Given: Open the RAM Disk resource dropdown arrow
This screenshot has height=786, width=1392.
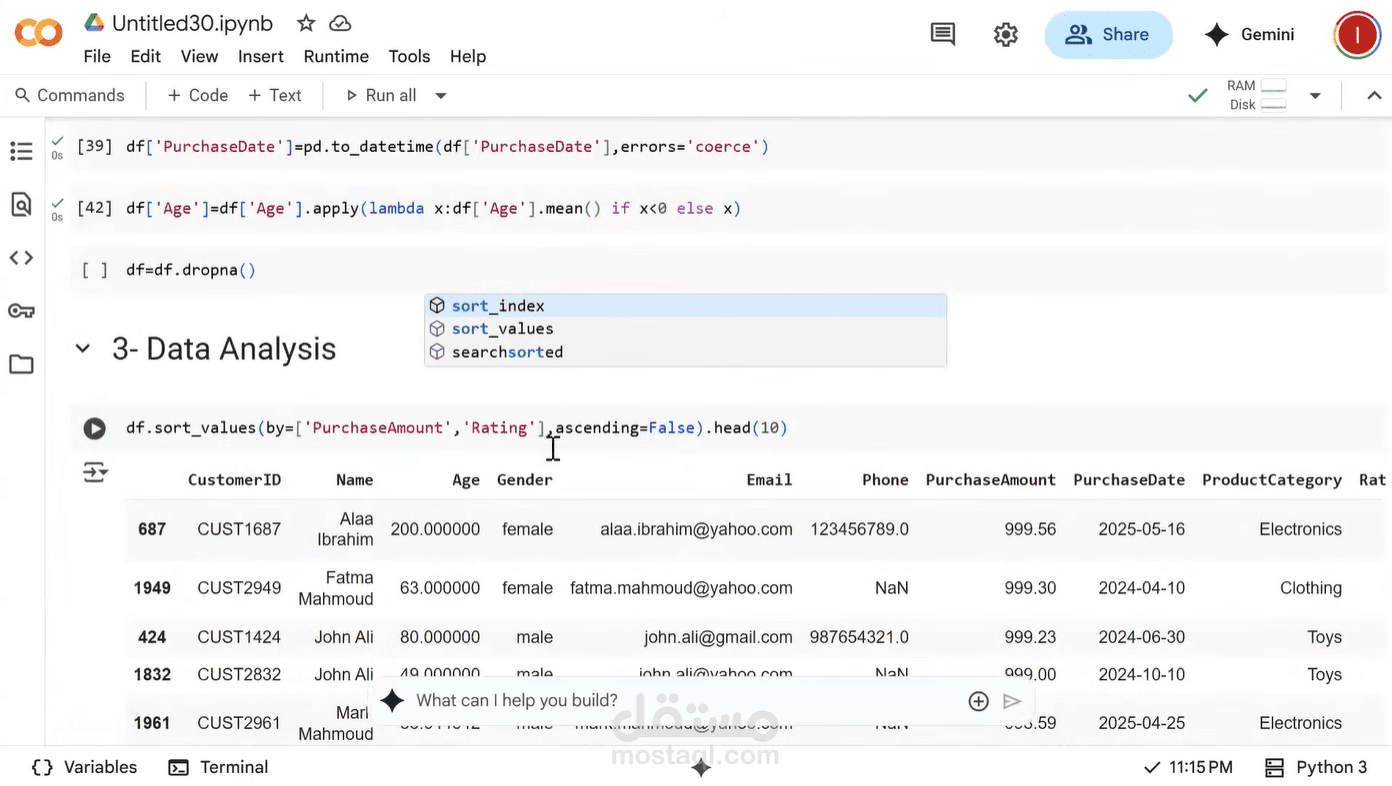Looking at the screenshot, I should click(1315, 96).
